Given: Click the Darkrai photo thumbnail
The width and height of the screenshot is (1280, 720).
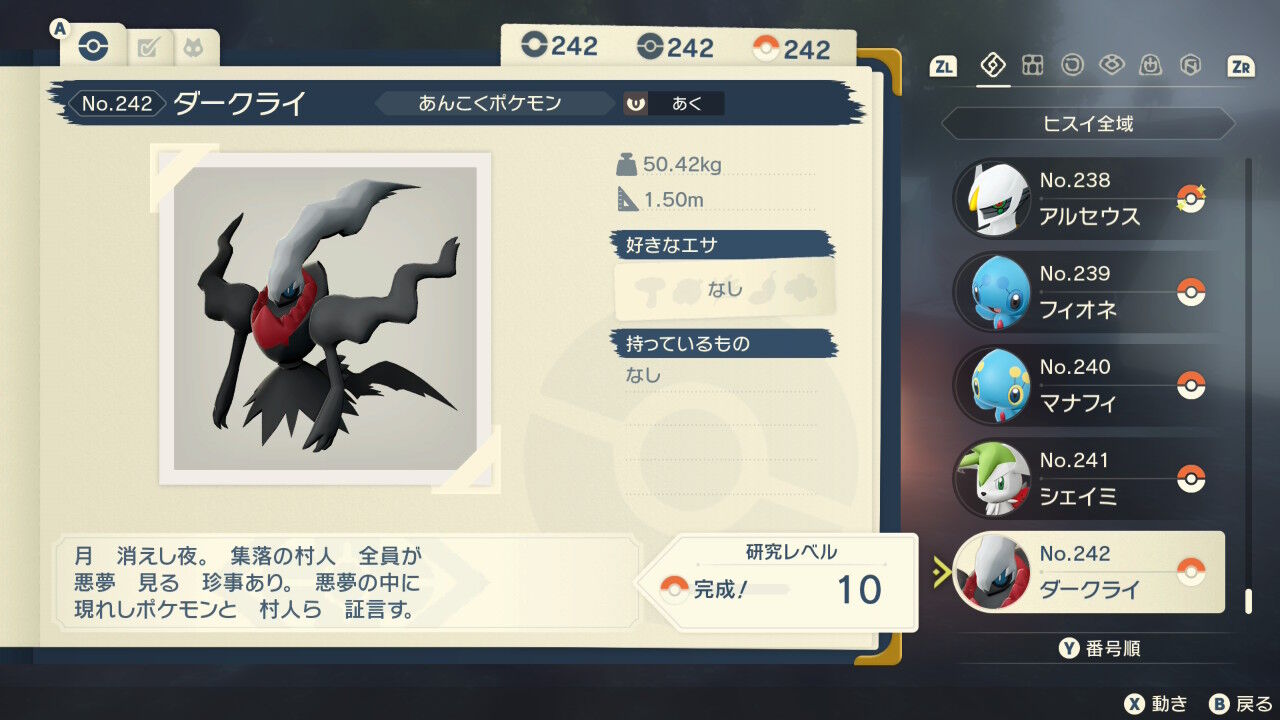Looking at the screenshot, I should point(325,318).
